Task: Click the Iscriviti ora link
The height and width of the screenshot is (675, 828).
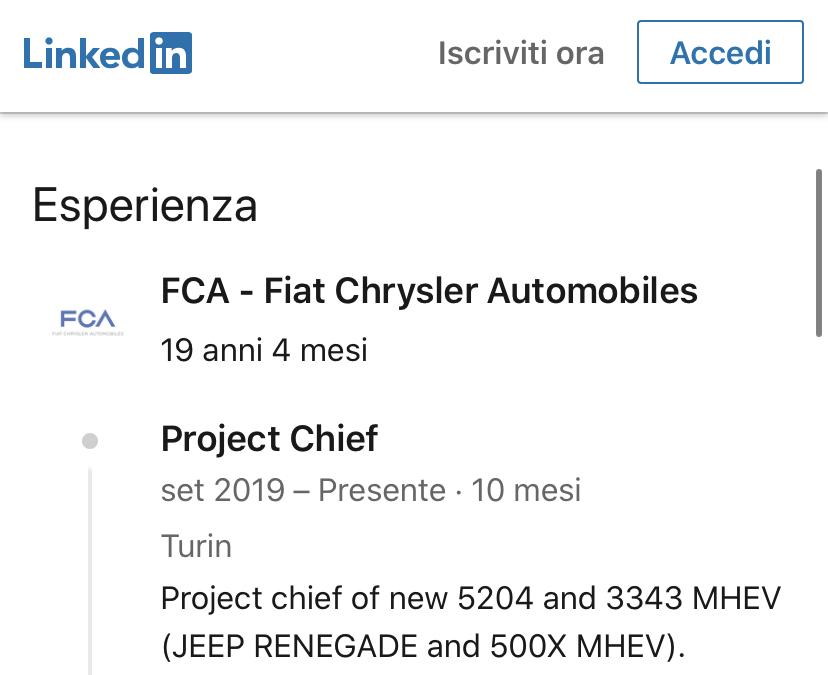Action: point(520,53)
